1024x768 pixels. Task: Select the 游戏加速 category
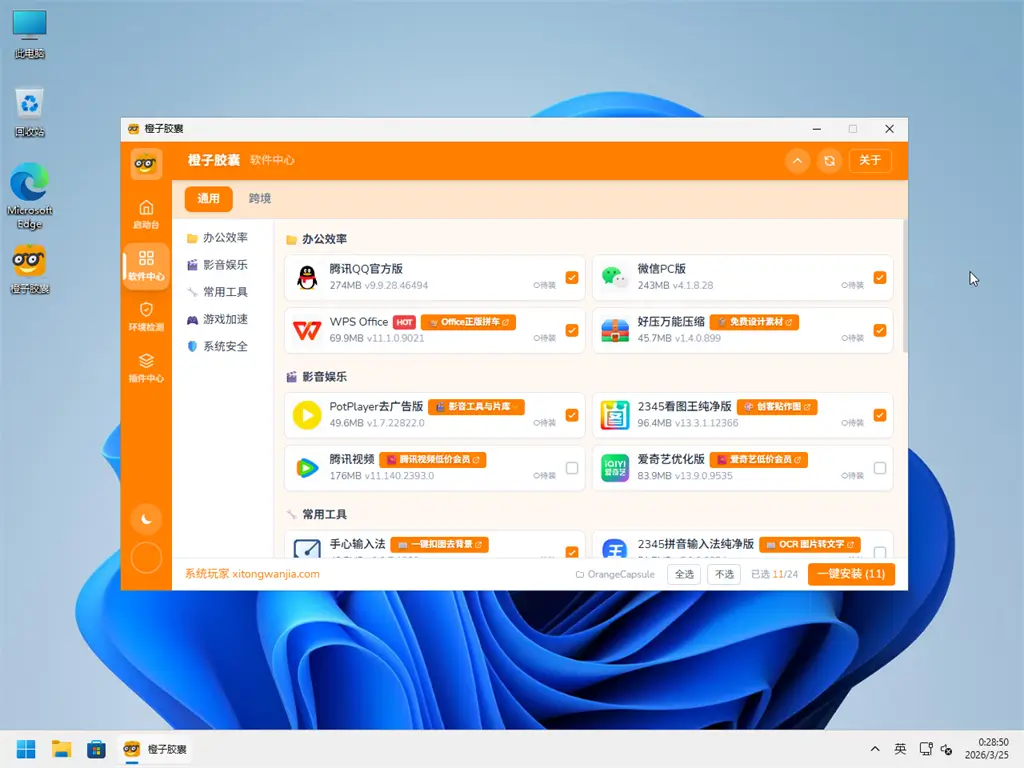click(222, 319)
